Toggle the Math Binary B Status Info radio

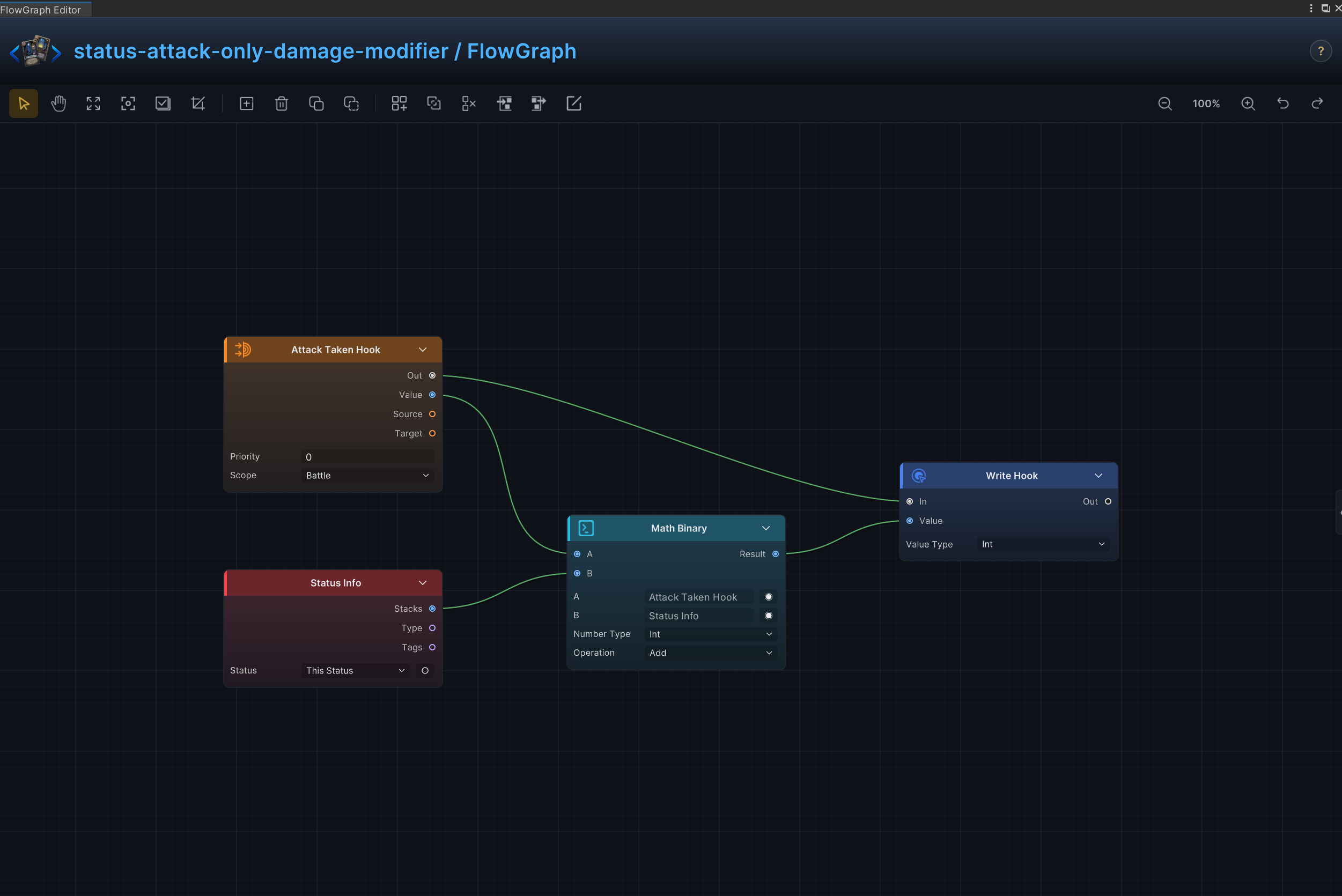[768, 616]
